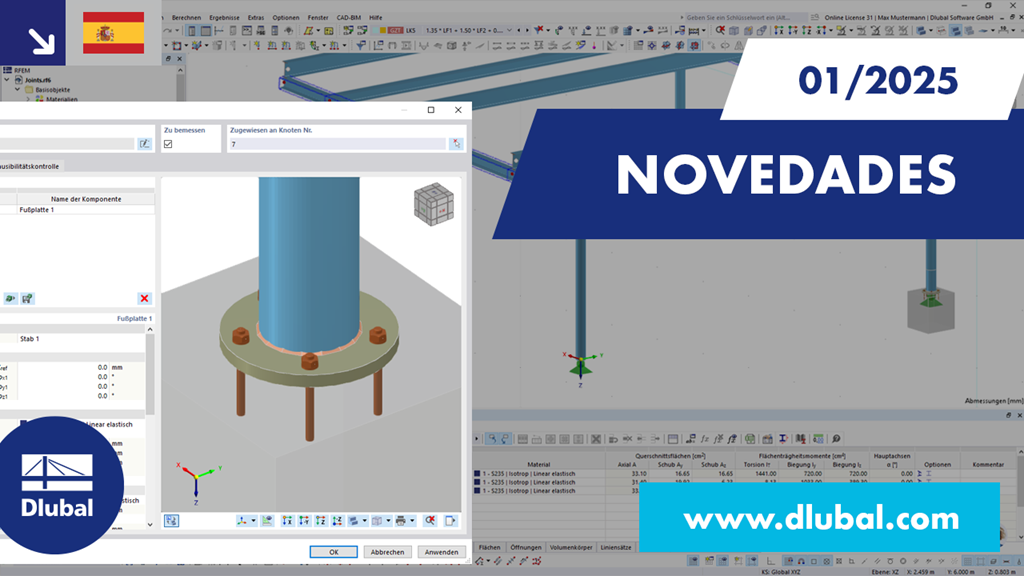
Task: Click reverse Z view icon in preview toolbar
Action: 337,520
